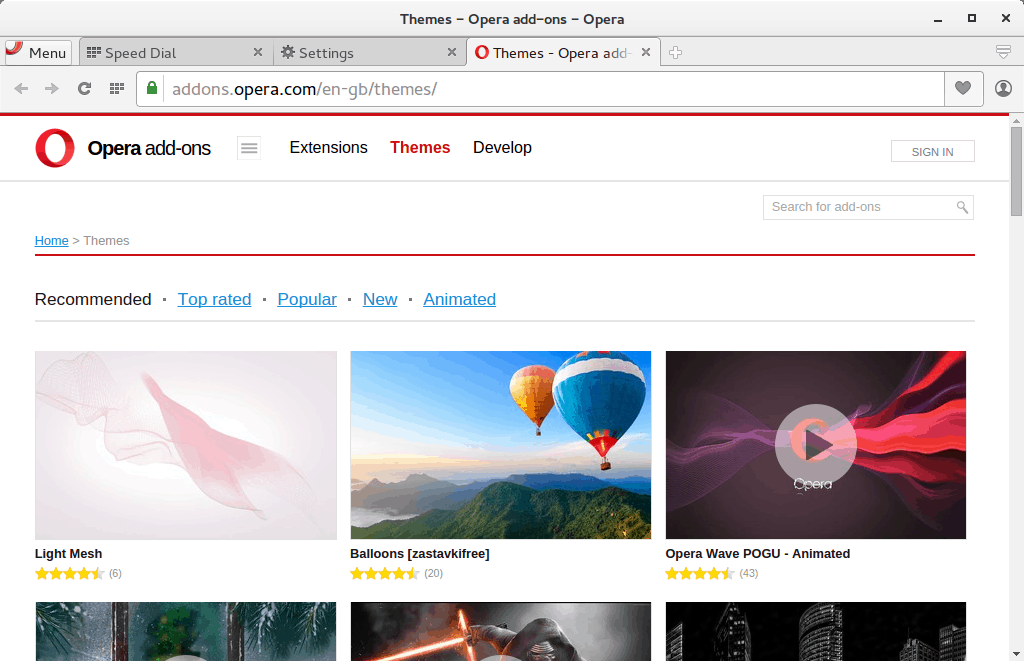
Task: Open the tab menu icon in tab bar
Action: pyautogui.click(x=1003, y=52)
